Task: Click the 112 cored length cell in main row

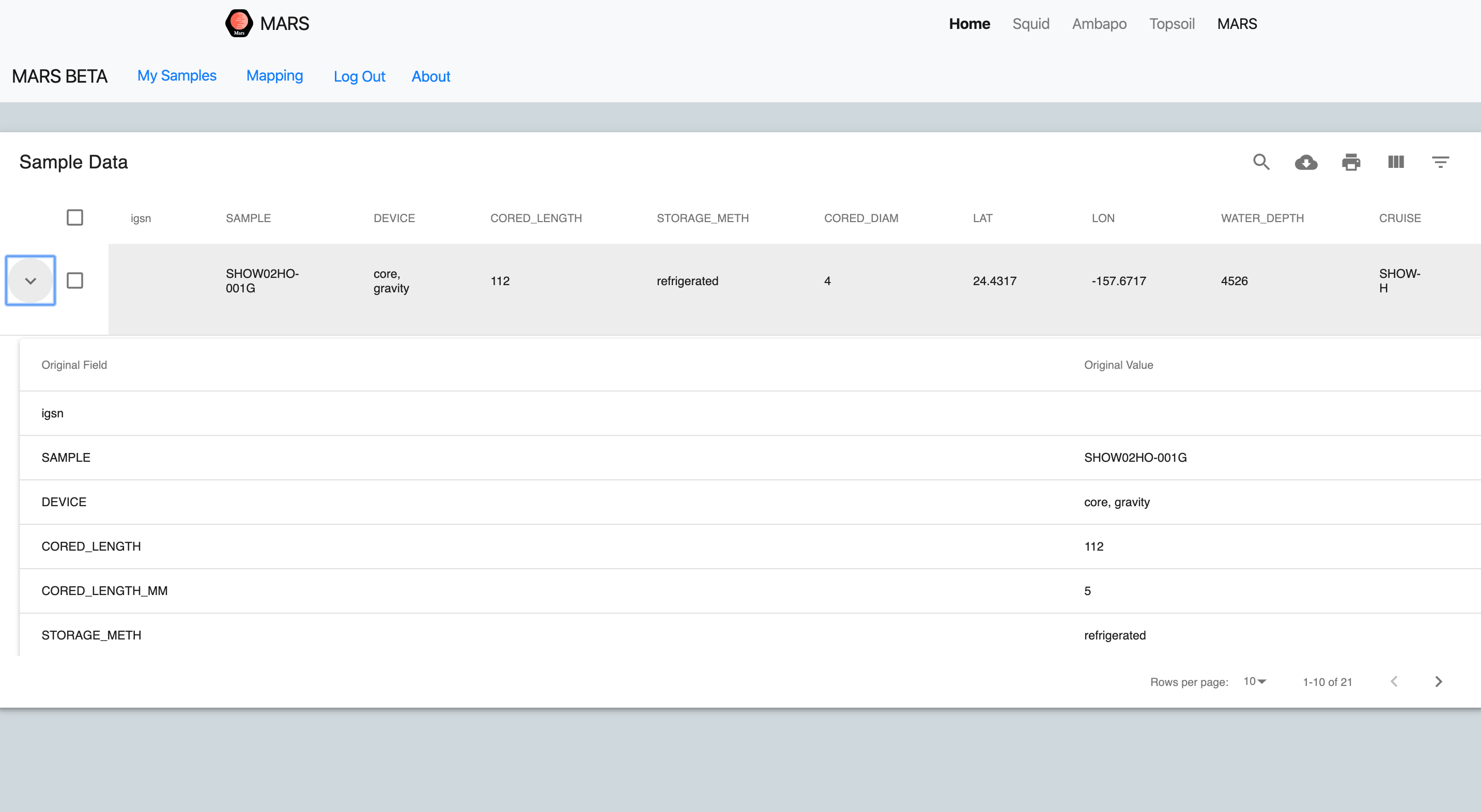Action: (500, 281)
